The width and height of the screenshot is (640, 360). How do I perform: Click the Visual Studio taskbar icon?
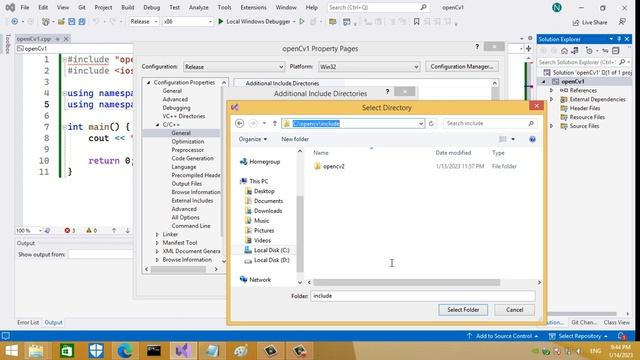183,351
